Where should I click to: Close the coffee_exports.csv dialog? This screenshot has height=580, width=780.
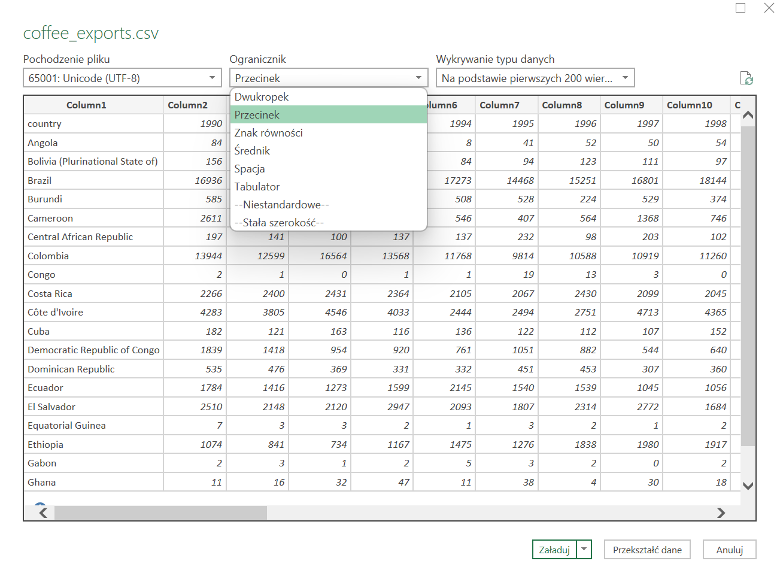tap(768, 8)
